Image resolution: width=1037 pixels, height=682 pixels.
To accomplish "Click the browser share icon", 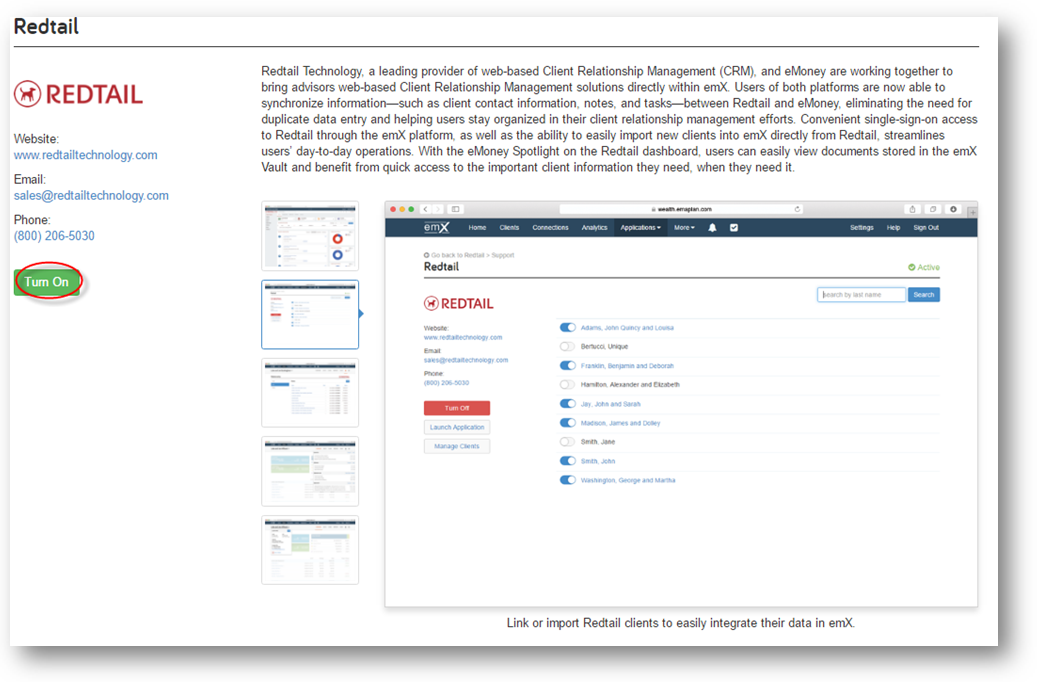I will [913, 209].
